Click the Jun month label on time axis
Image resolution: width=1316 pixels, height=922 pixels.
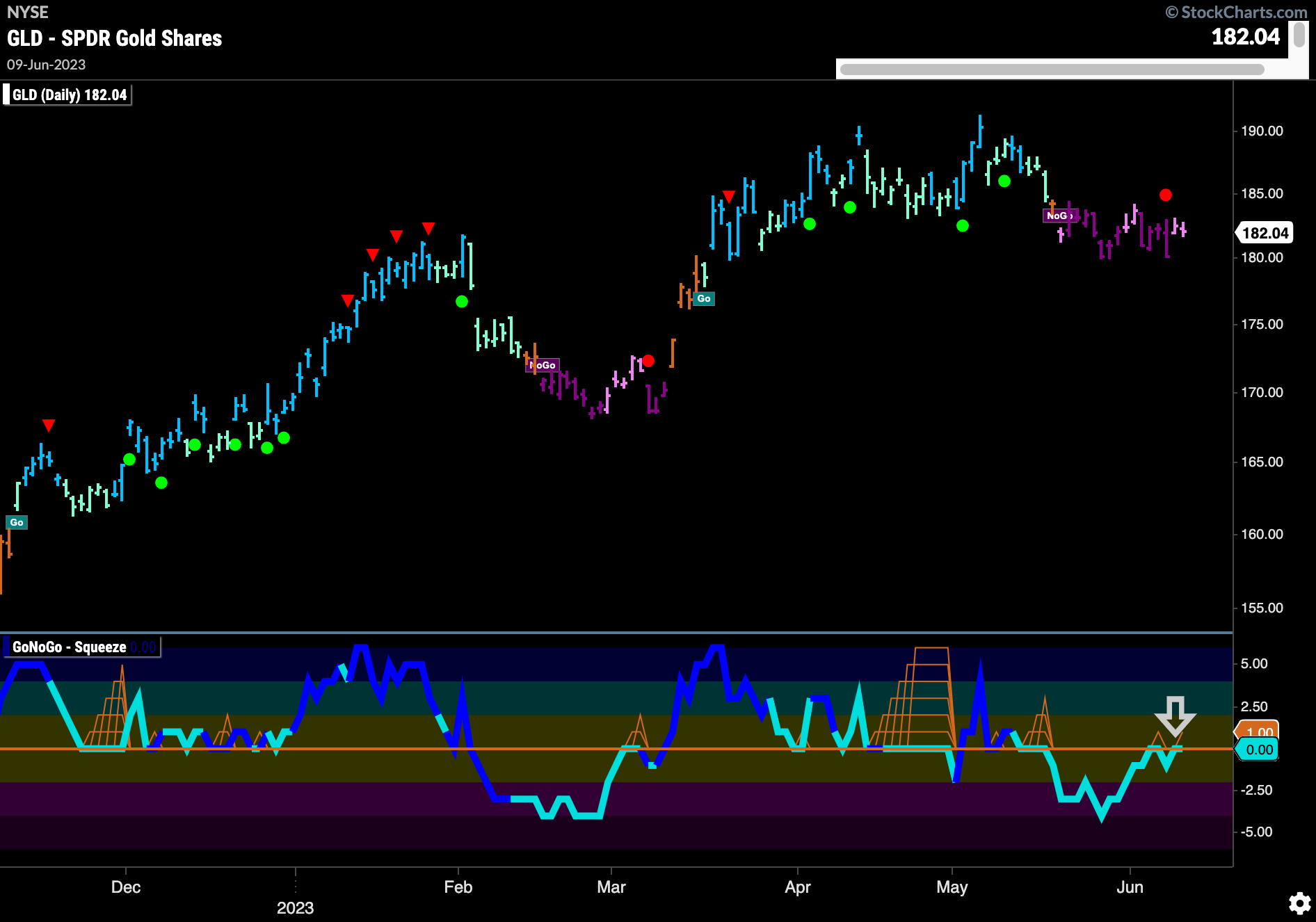1130,887
